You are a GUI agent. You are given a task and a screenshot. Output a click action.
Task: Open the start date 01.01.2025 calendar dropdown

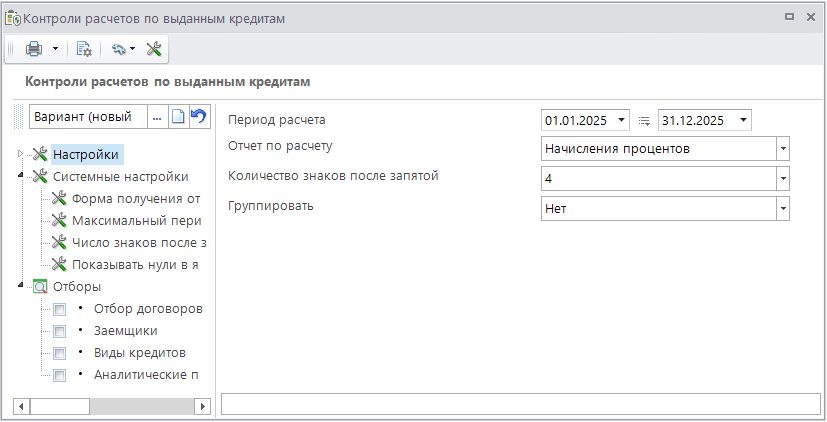point(622,121)
